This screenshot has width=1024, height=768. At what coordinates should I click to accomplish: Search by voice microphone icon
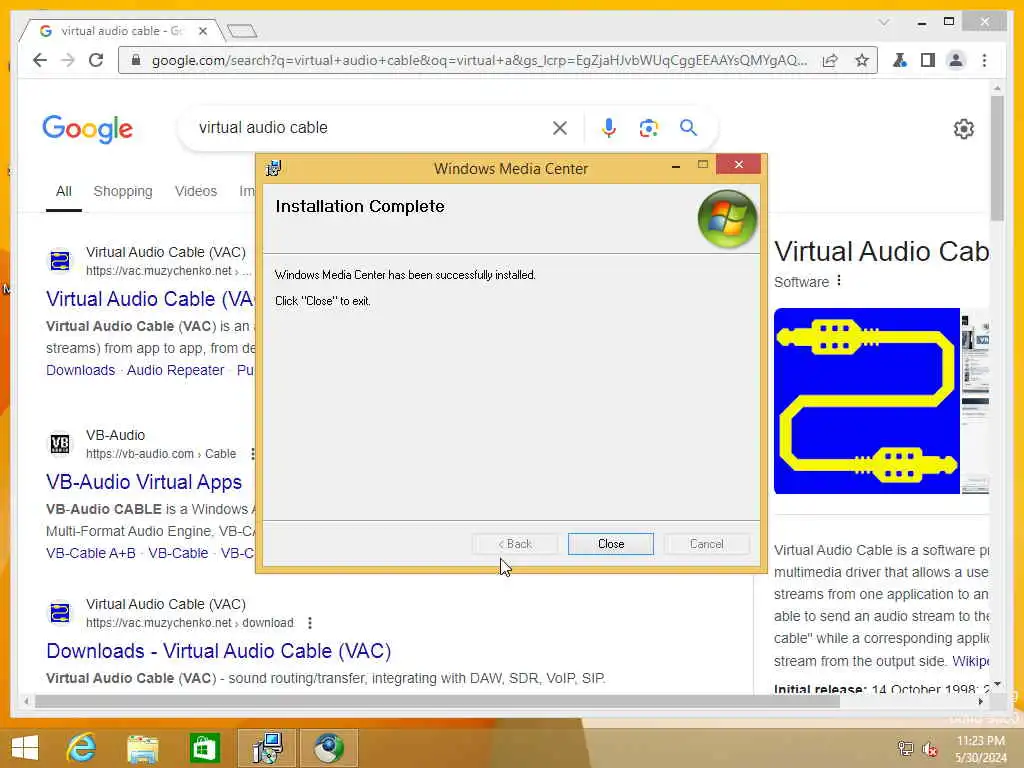[x=609, y=128]
